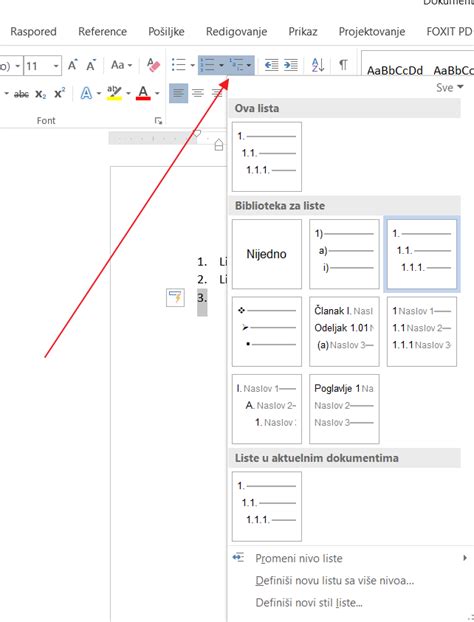The height and width of the screenshot is (622, 474).
Task: Open numbered list dropdown arrow
Action: click(221, 65)
